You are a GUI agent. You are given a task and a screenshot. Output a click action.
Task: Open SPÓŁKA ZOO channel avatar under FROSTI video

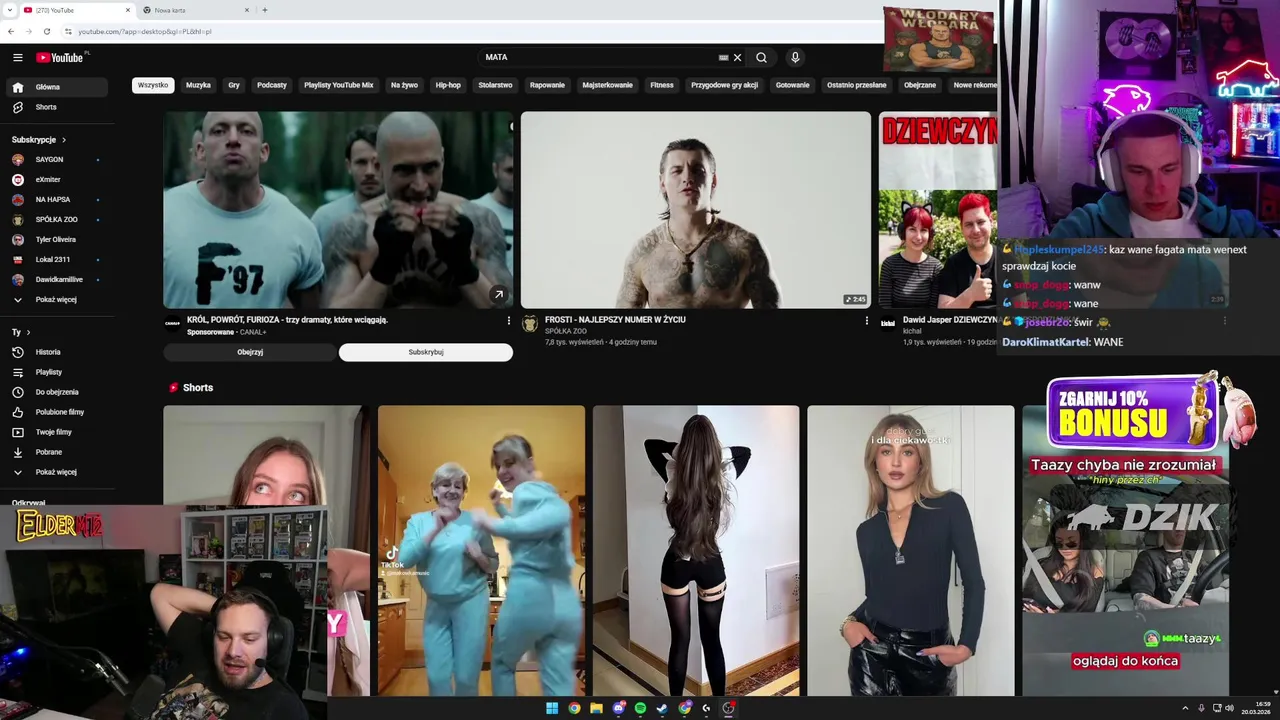(530, 323)
